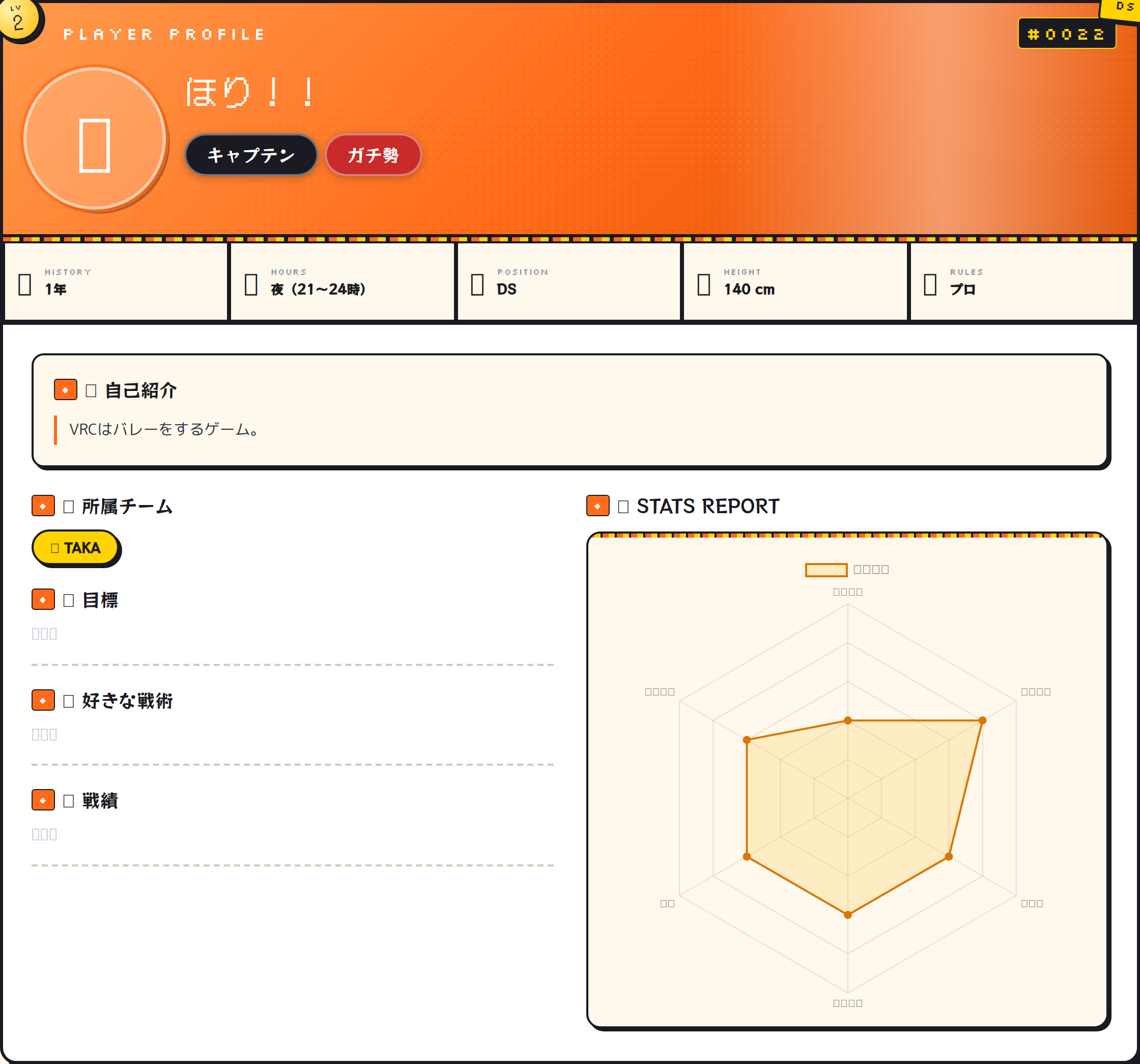Viewport: 1140px width, 1064px height.
Task: Click the orange icon beside STATS REPORT
Action: click(597, 506)
